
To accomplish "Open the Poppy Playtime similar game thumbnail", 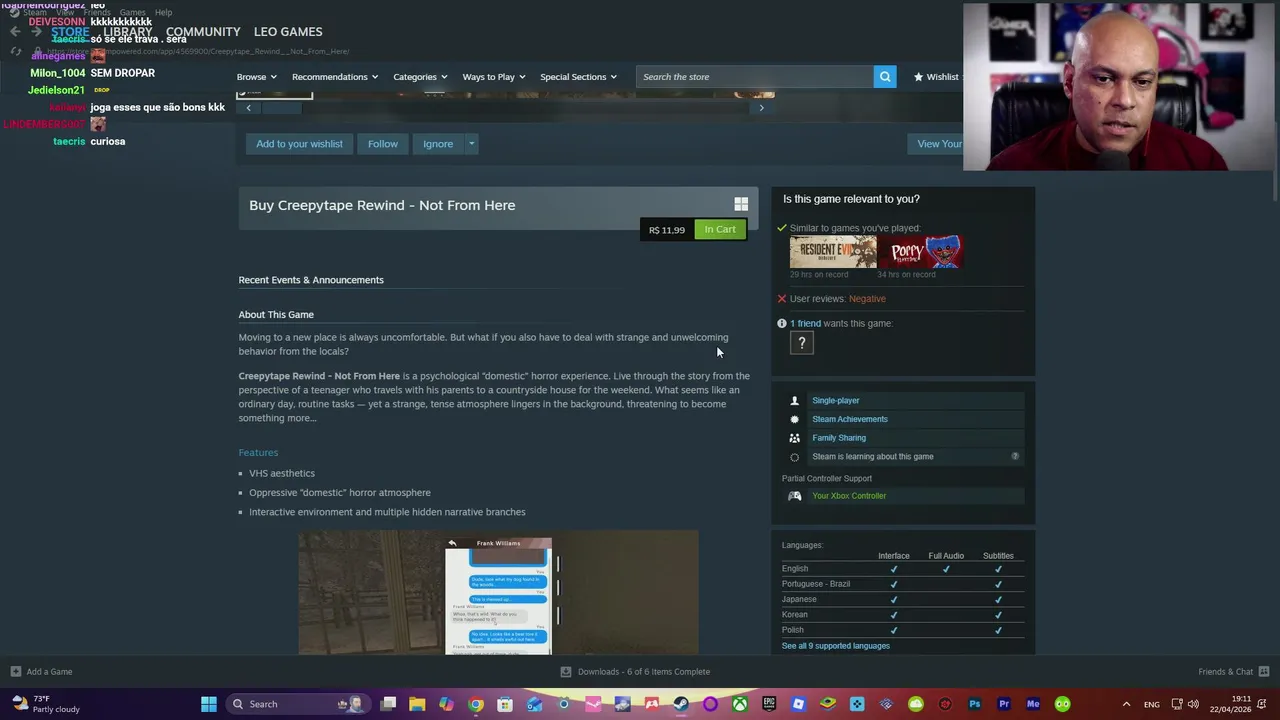I will coord(921,252).
